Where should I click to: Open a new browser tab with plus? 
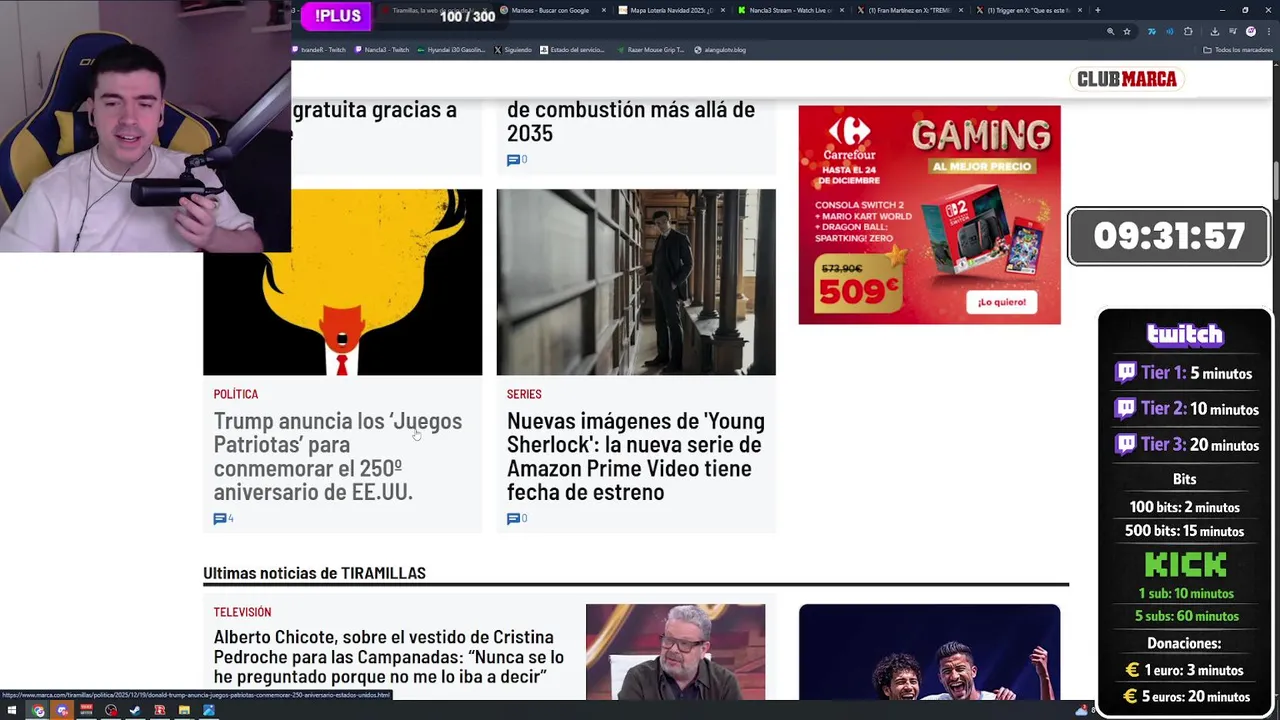tap(1097, 10)
